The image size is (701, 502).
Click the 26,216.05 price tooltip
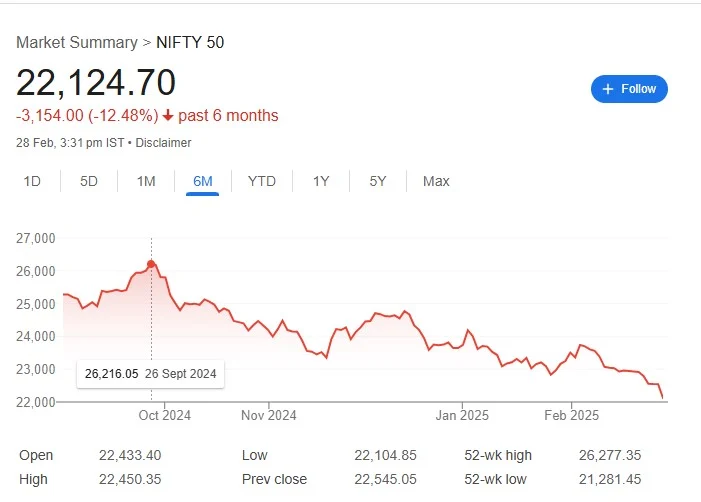click(151, 374)
